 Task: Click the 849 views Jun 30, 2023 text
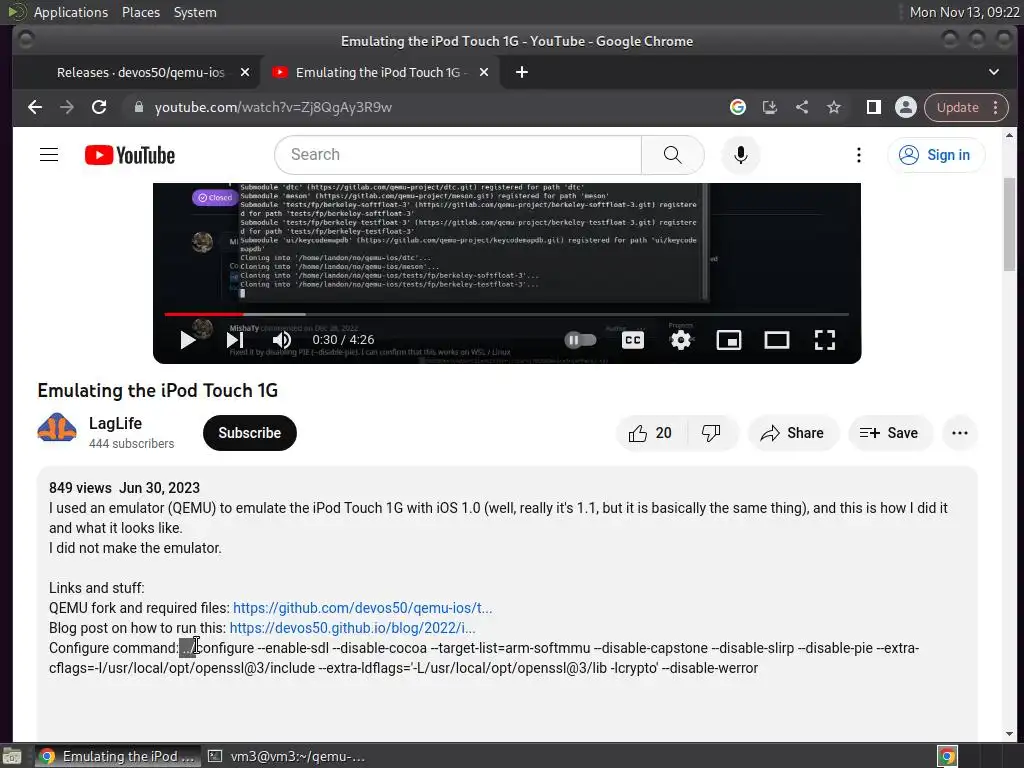pyautogui.click(x=124, y=488)
